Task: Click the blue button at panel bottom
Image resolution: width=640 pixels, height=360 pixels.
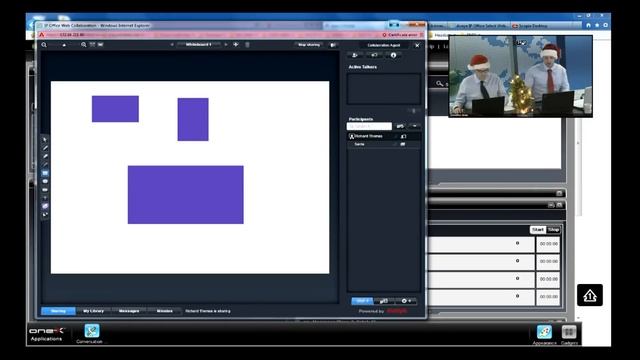Action: [362, 301]
